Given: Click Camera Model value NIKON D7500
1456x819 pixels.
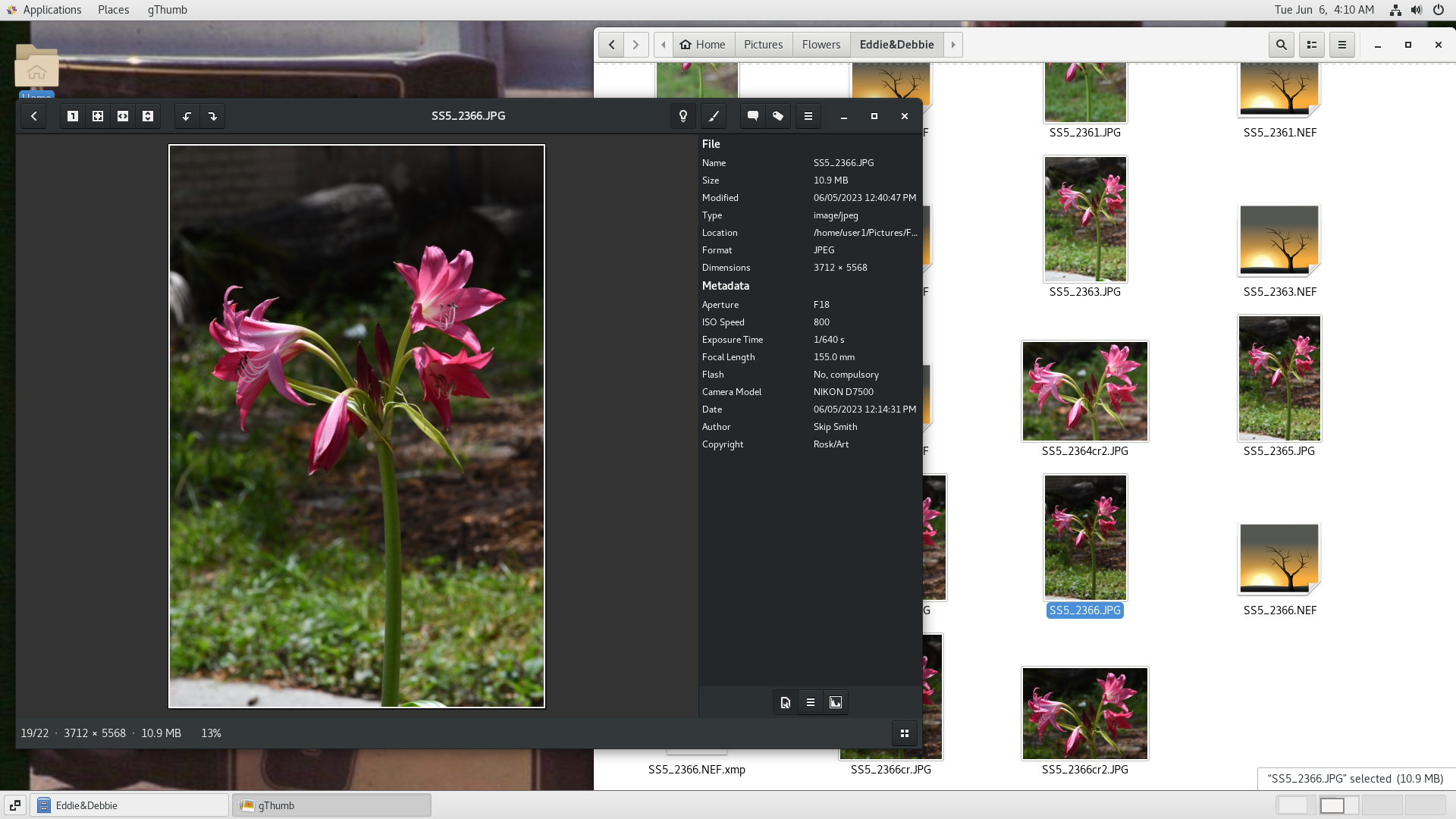Looking at the screenshot, I should pyautogui.click(x=843, y=392).
